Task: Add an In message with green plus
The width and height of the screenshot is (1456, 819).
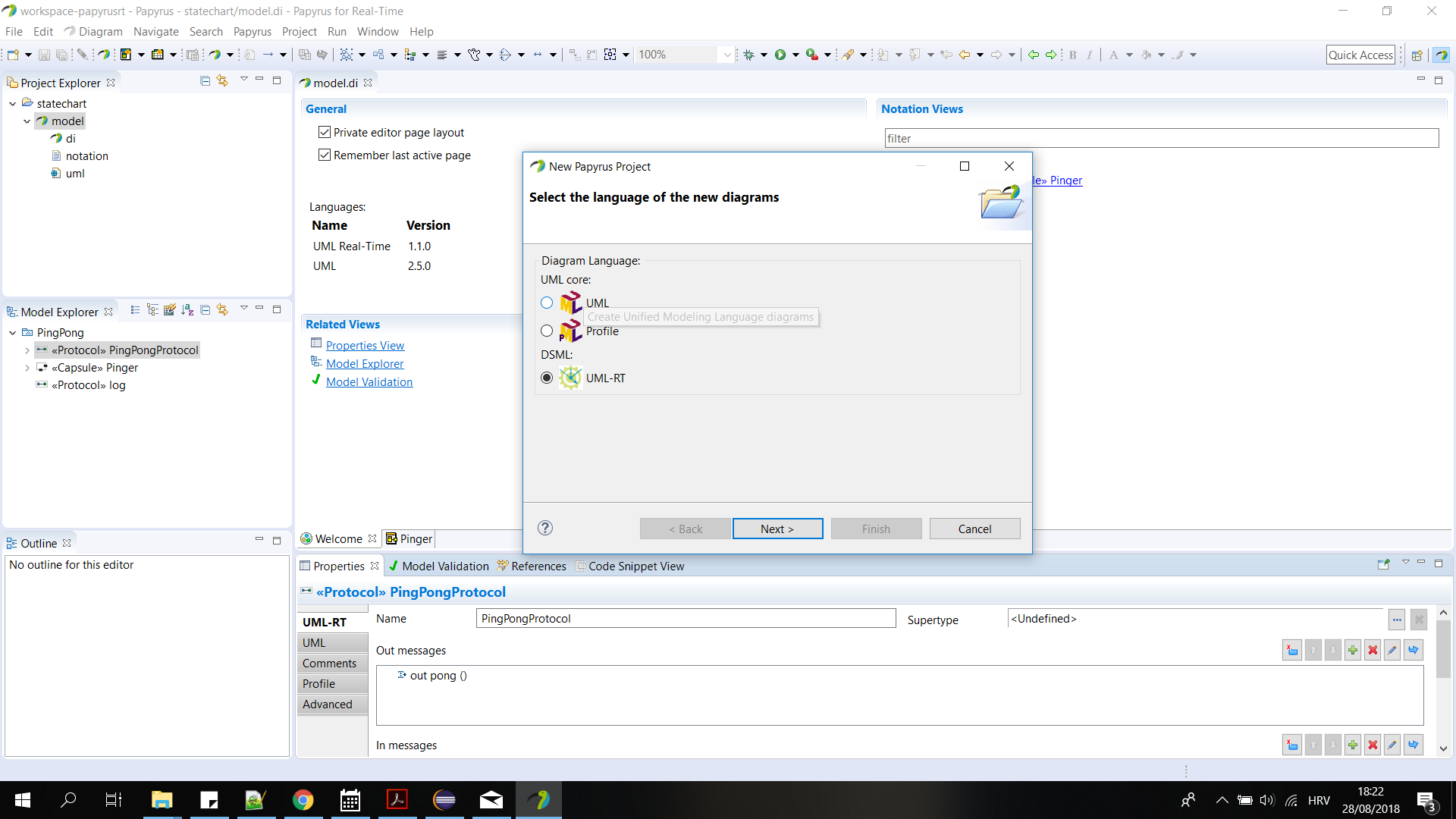Action: [1353, 745]
